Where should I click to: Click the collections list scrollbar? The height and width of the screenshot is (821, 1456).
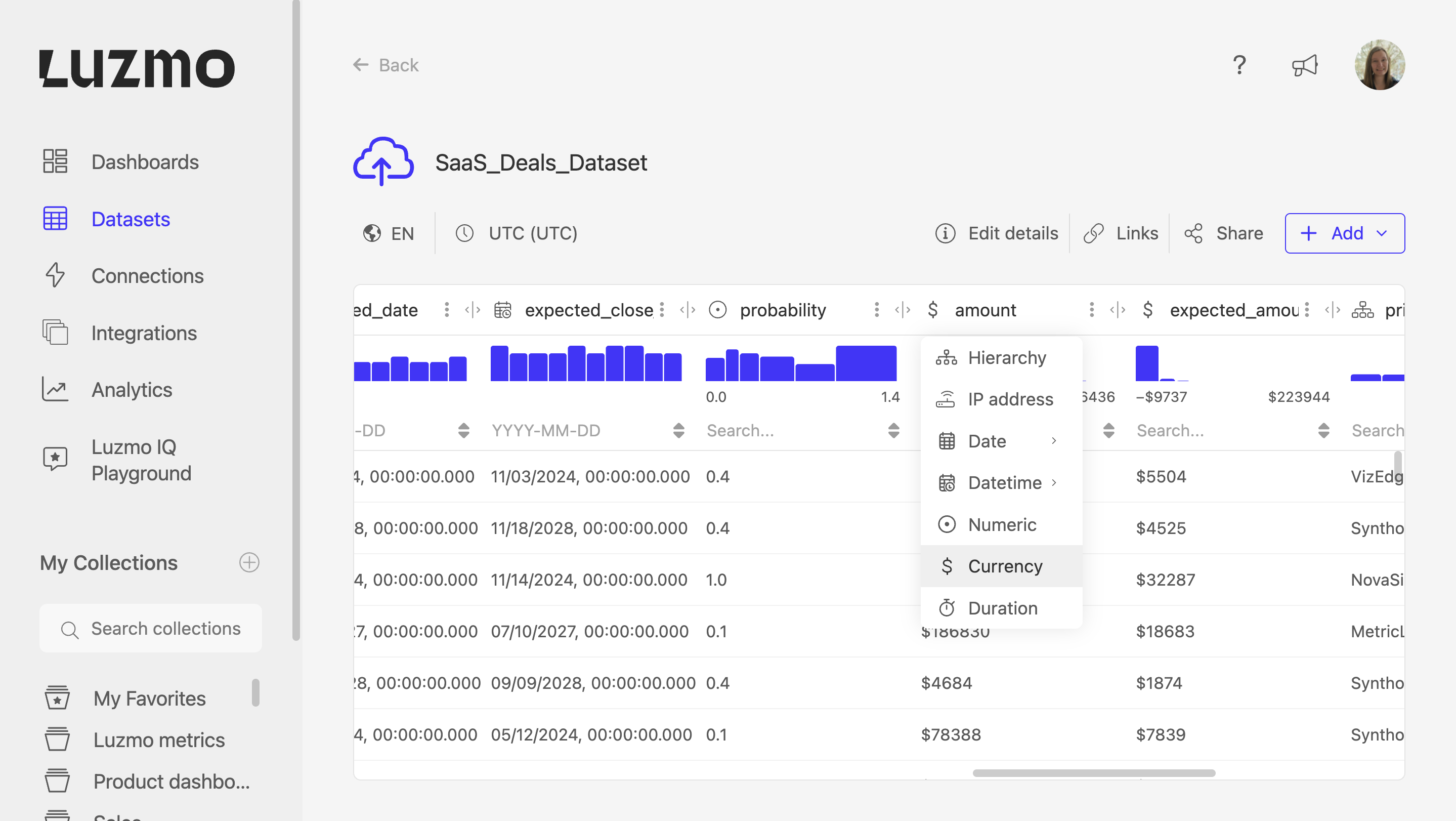pos(255,692)
